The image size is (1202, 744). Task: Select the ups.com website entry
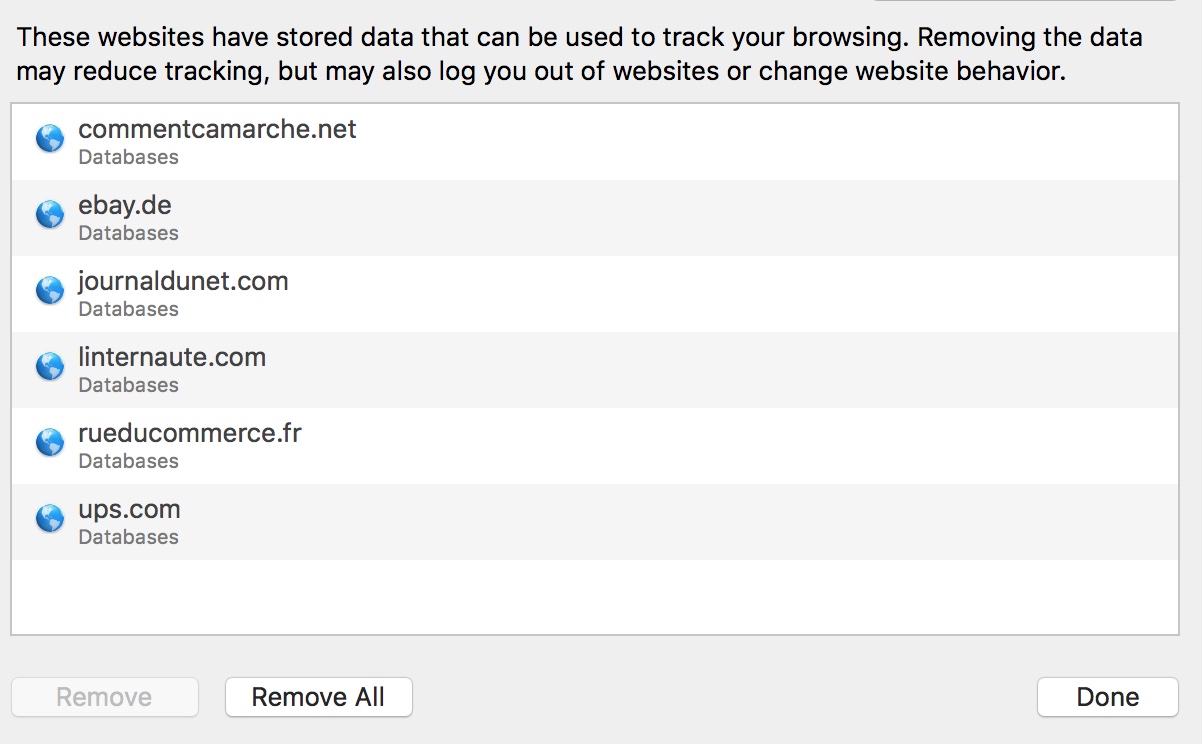(x=595, y=522)
